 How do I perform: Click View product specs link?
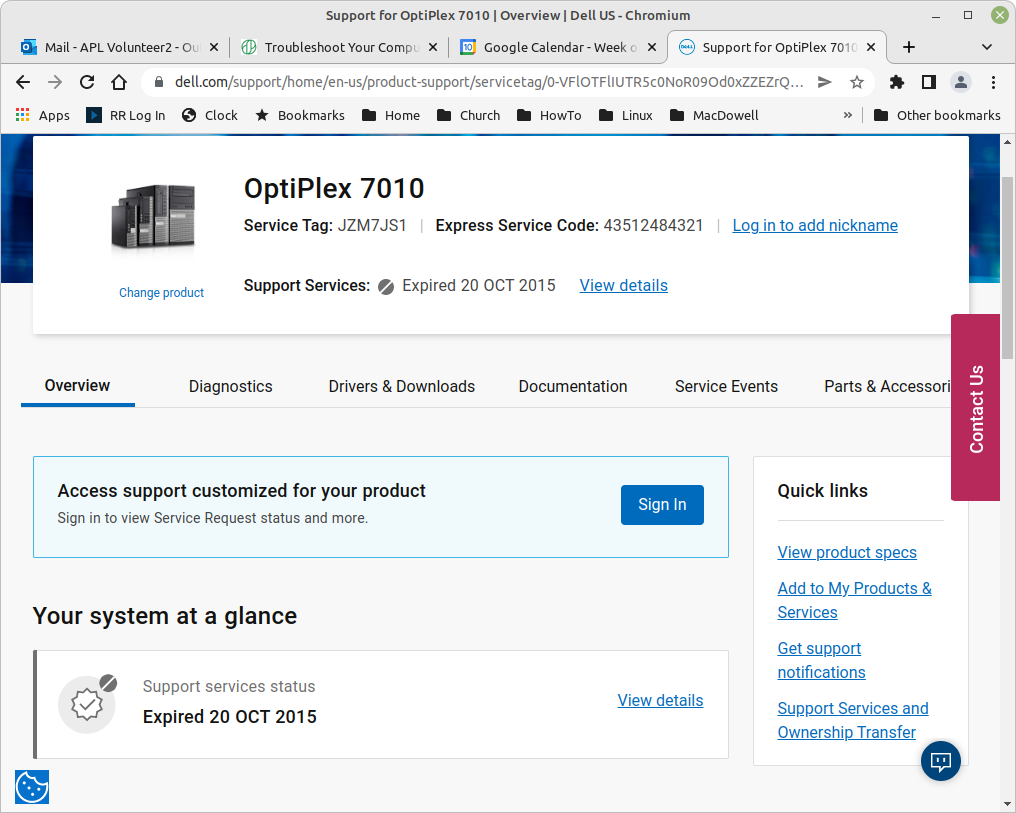coord(847,553)
